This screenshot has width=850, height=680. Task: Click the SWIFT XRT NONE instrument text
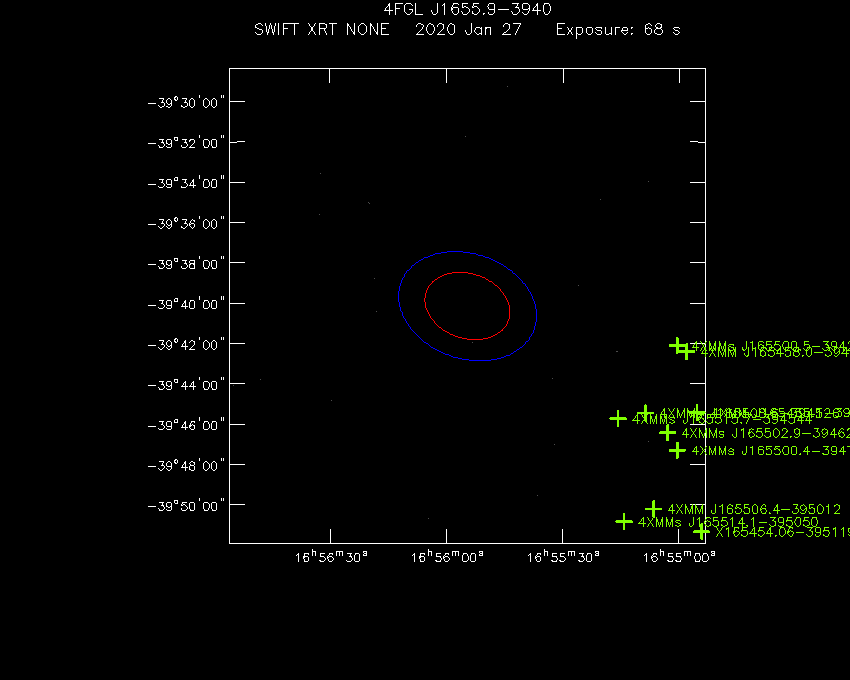pyautogui.click(x=321, y=29)
